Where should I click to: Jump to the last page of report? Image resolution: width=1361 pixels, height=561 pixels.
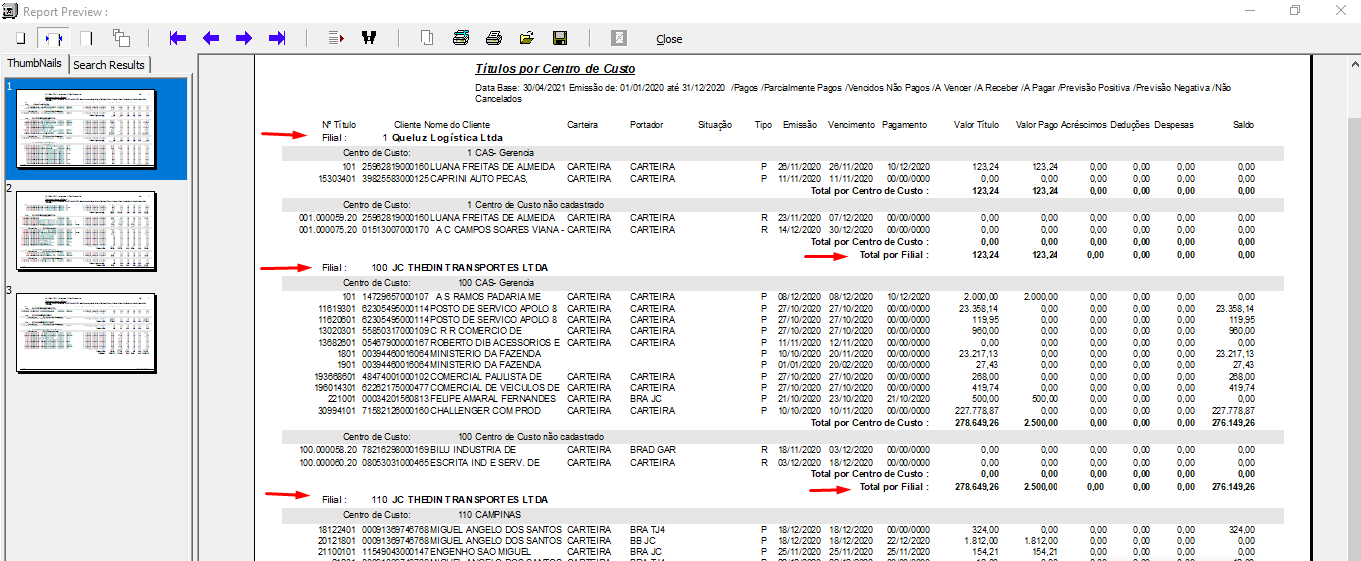pos(277,38)
